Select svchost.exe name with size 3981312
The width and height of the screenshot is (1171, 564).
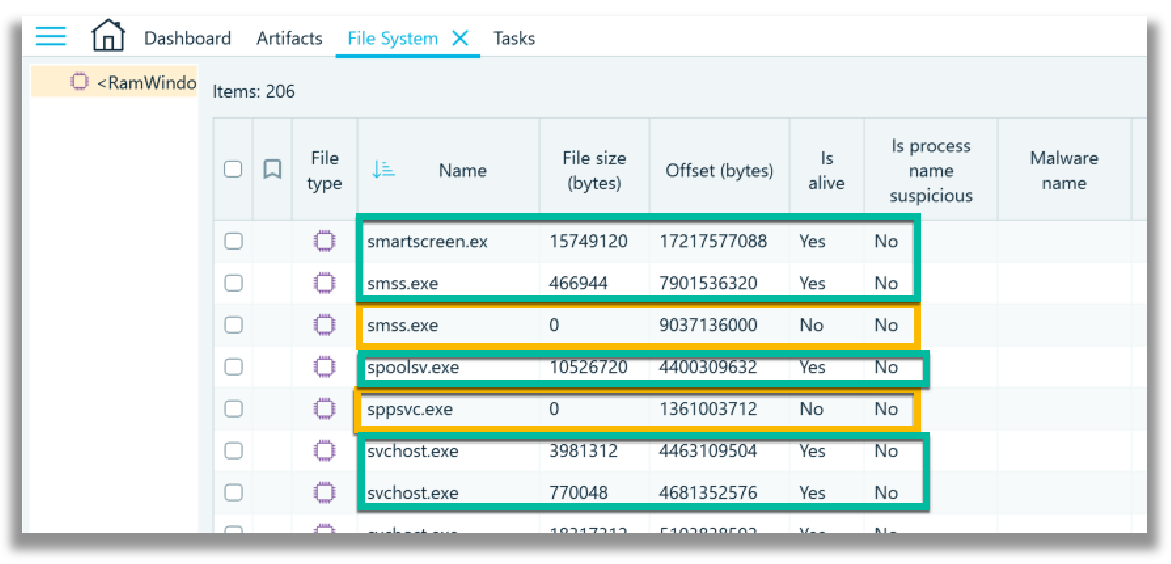pos(413,451)
